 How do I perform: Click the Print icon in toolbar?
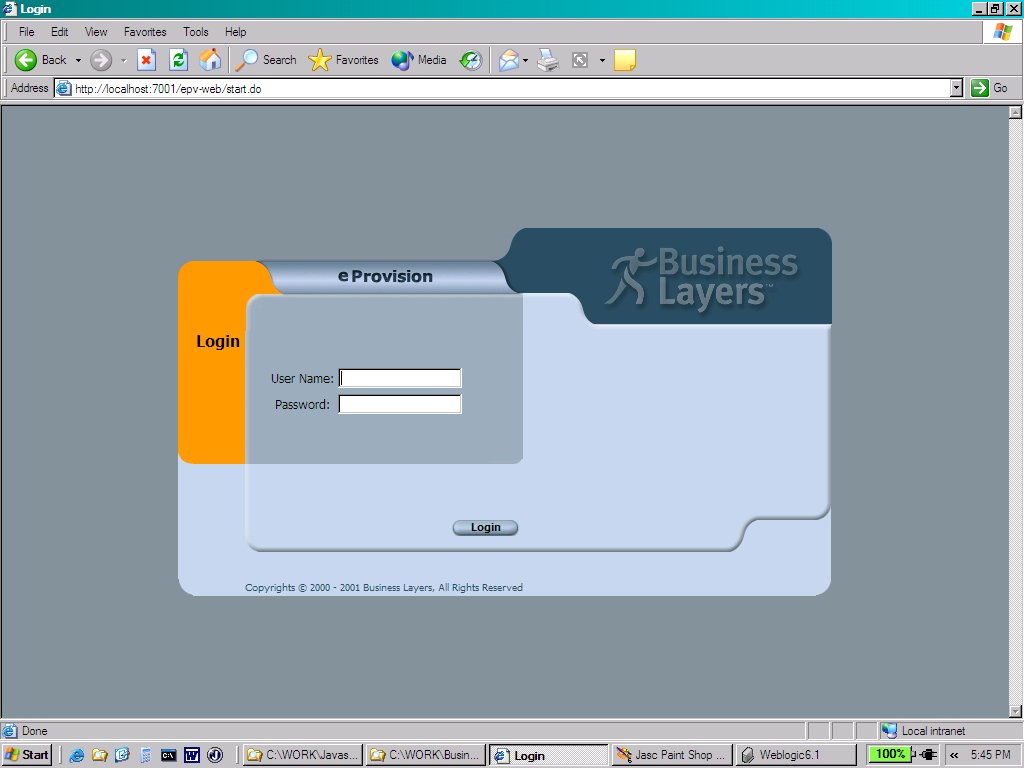pos(547,60)
